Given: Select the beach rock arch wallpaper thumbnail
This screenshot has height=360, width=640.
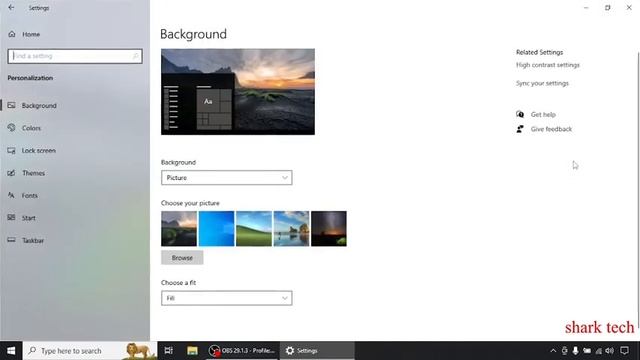Looking at the screenshot, I should pos(291,229).
